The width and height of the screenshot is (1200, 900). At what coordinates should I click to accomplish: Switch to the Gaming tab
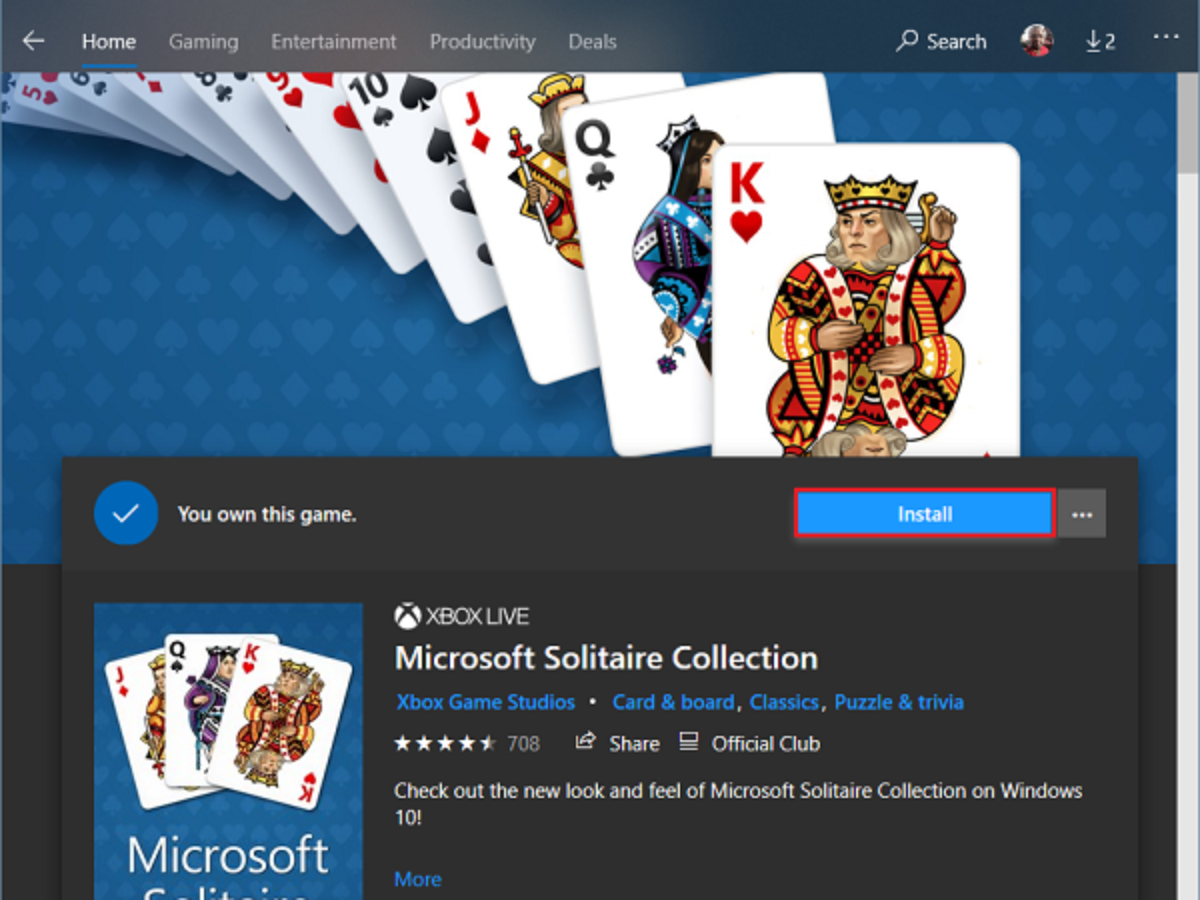(203, 42)
